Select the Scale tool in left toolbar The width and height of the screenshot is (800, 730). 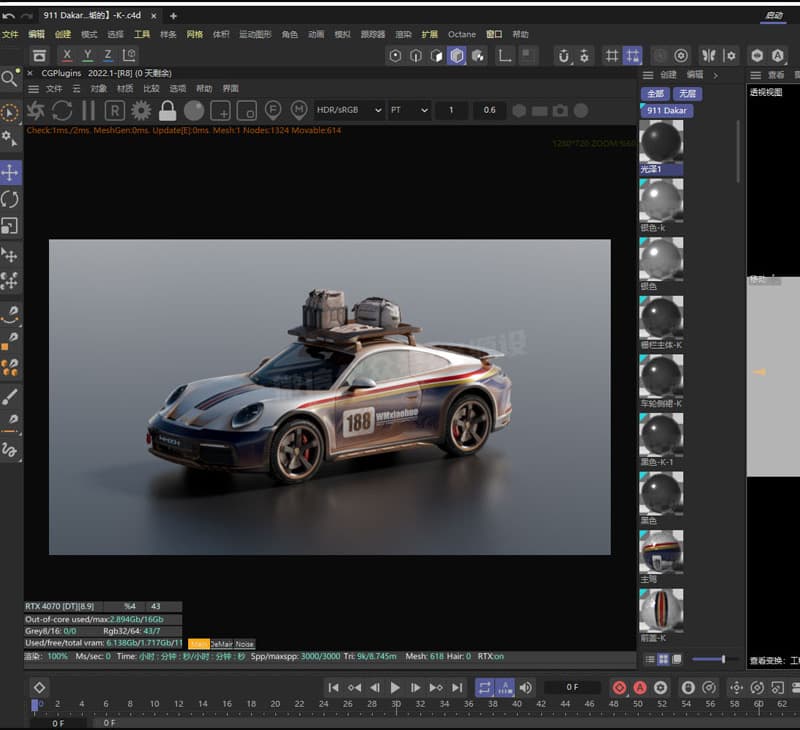click(x=10, y=225)
